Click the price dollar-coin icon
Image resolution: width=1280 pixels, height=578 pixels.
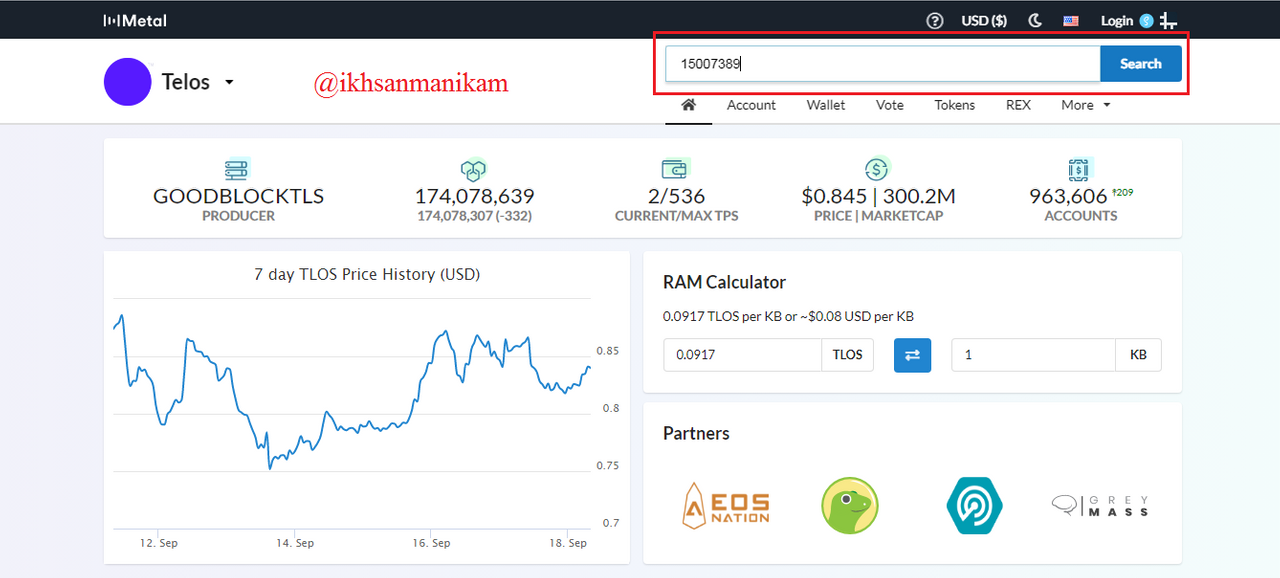[x=877, y=169]
